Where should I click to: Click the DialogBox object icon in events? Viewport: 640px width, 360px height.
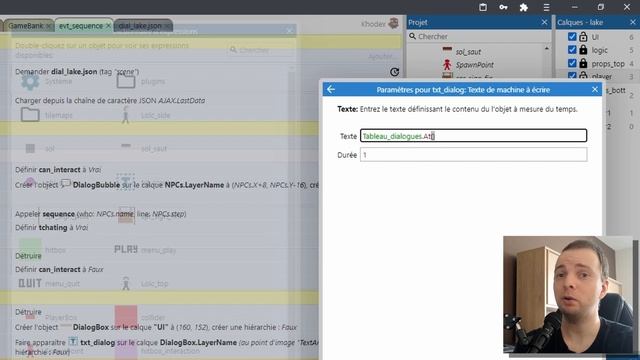click(66, 327)
